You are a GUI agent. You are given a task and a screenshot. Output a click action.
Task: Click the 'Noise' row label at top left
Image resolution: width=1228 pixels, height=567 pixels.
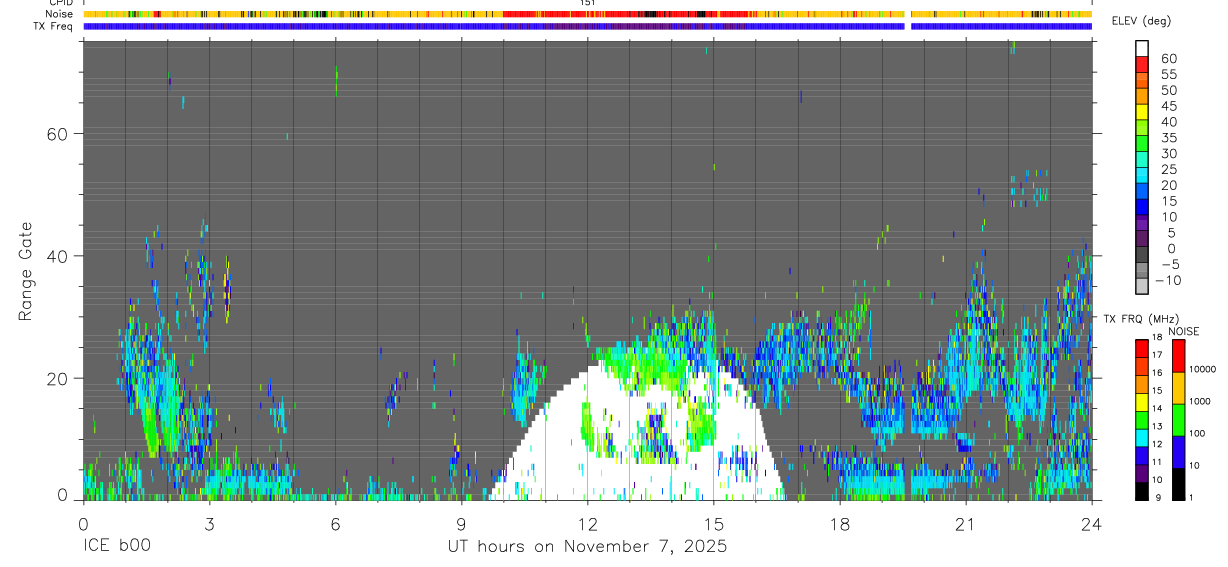tap(60, 14)
